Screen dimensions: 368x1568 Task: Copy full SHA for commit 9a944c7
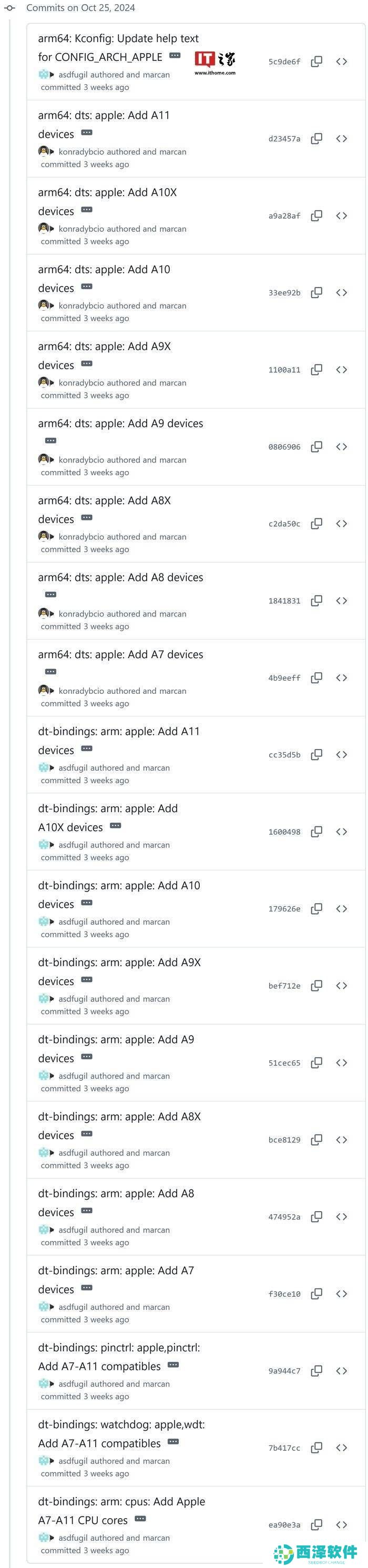point(316,1371)
